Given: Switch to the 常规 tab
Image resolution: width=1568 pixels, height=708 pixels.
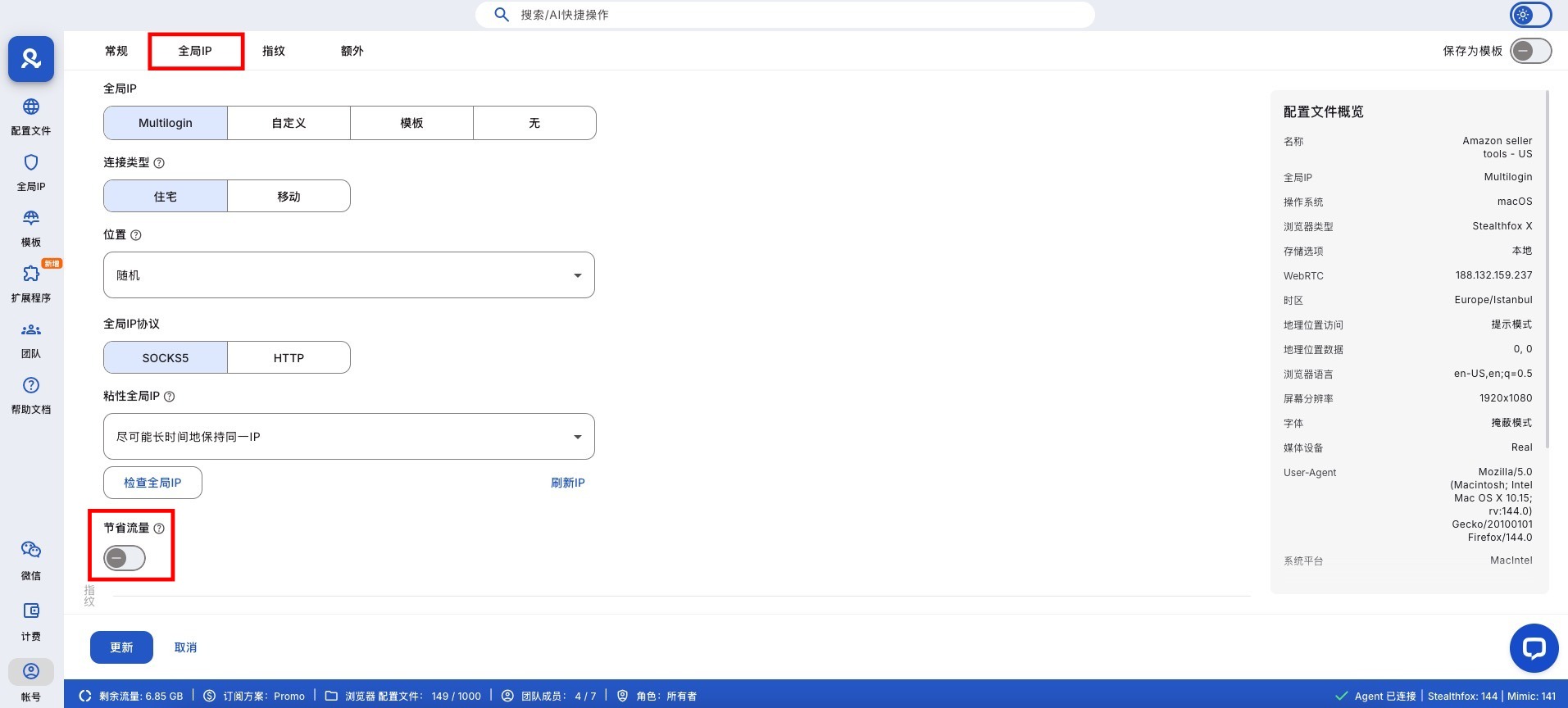Looking at the screenshot, I should (x=116, y=51).
